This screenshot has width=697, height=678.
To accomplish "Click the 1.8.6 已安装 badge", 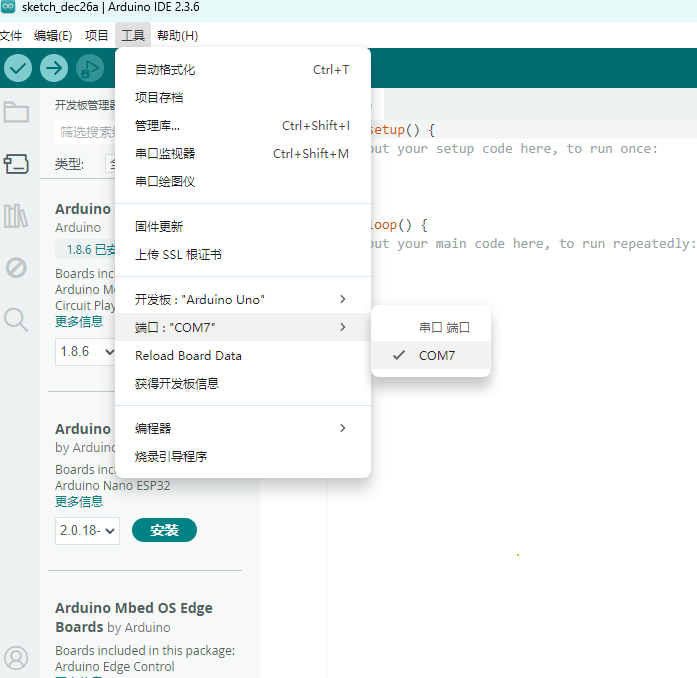I will [x=86, y=249].
